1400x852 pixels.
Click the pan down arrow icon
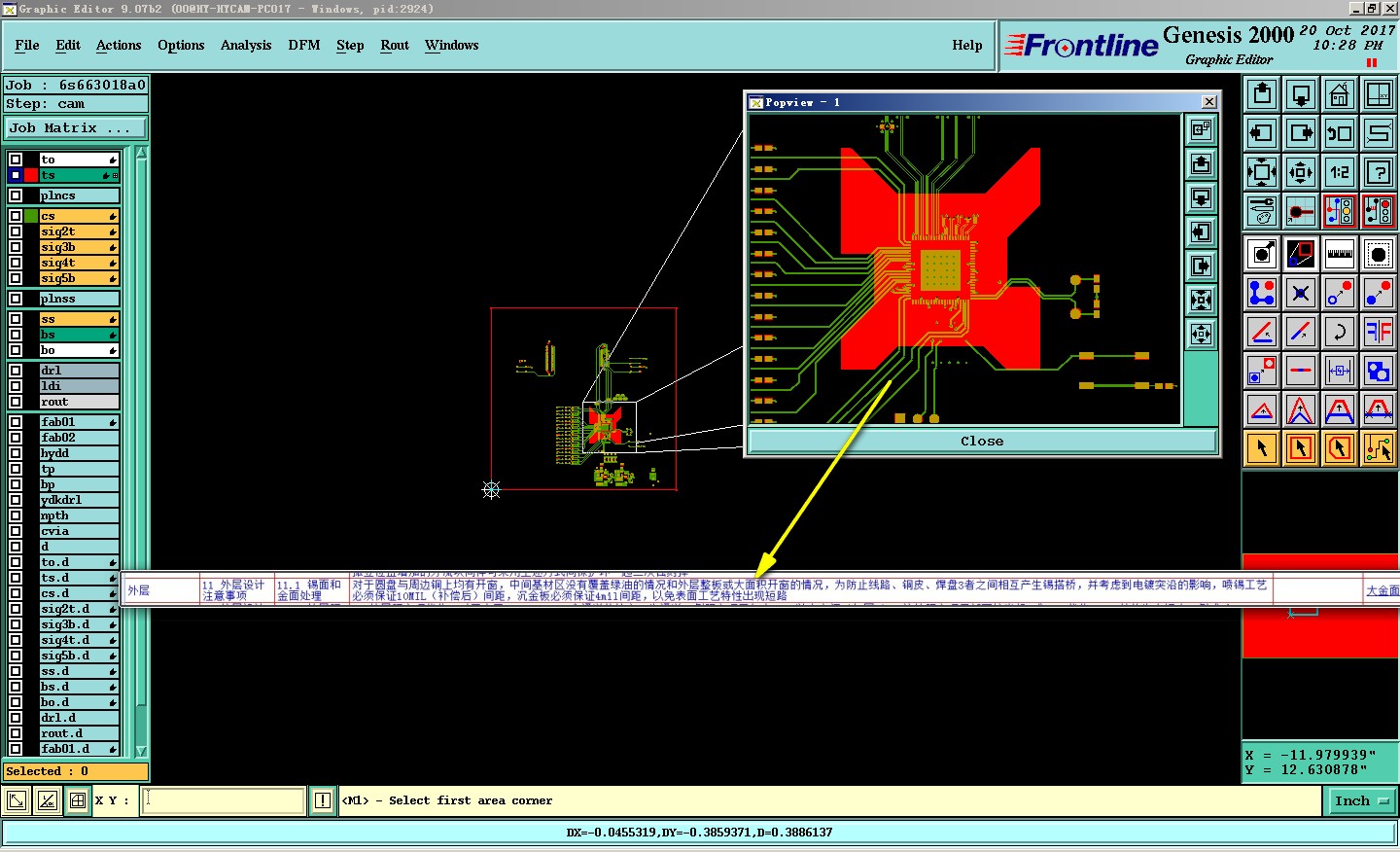1301,94
